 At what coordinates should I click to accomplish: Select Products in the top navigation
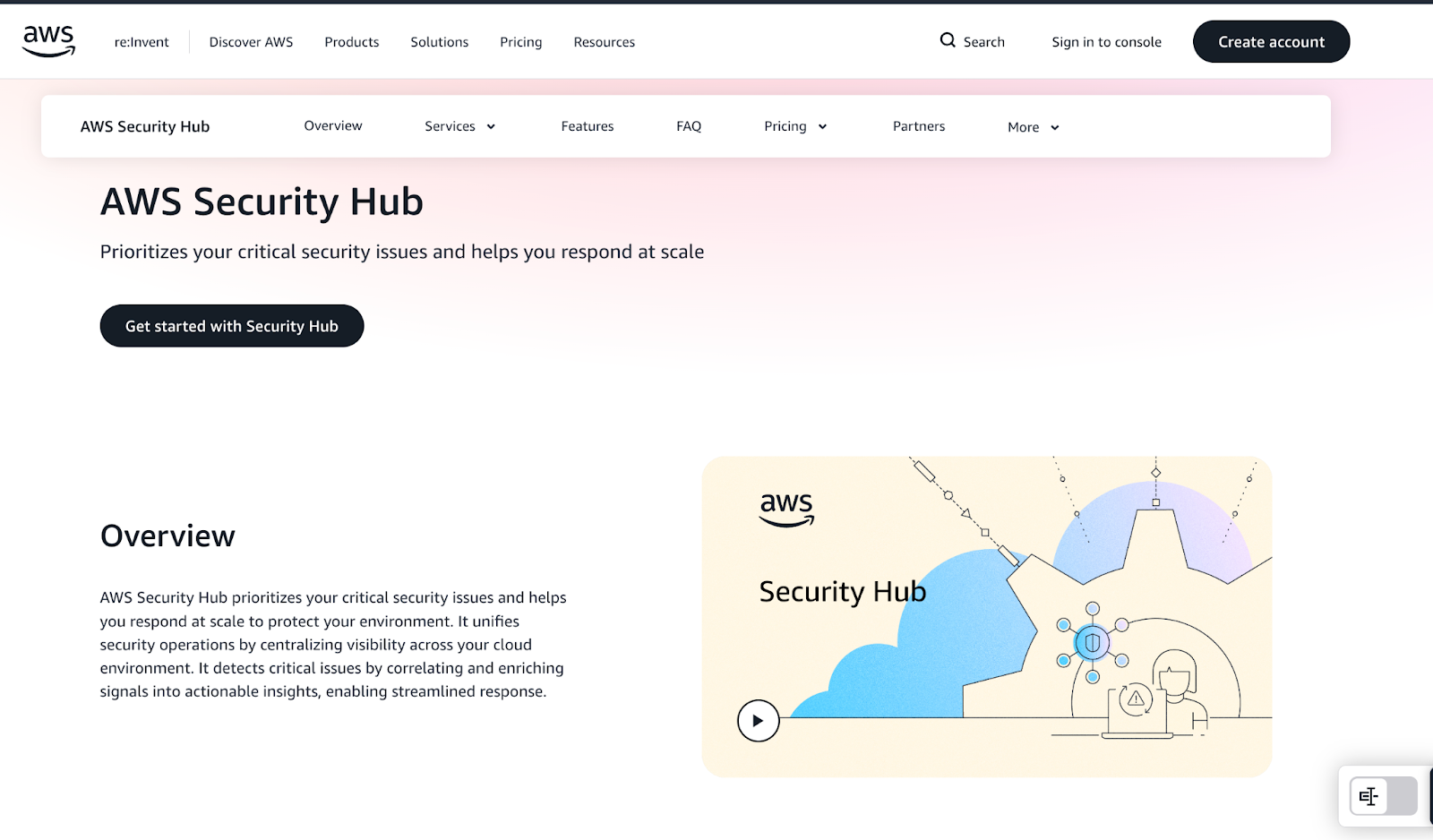[351, 42]
